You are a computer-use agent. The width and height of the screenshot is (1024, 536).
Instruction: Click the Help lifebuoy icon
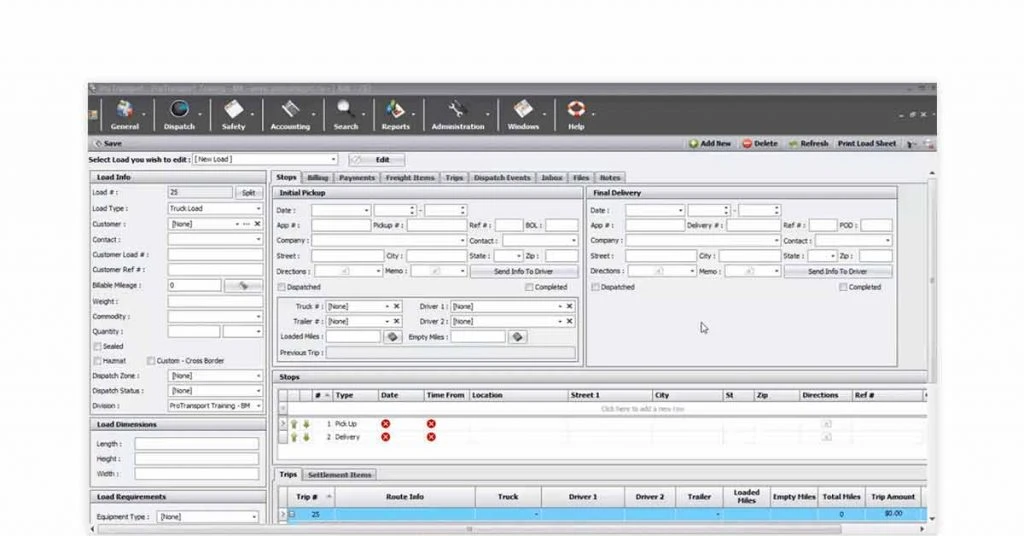click(576, 111)
